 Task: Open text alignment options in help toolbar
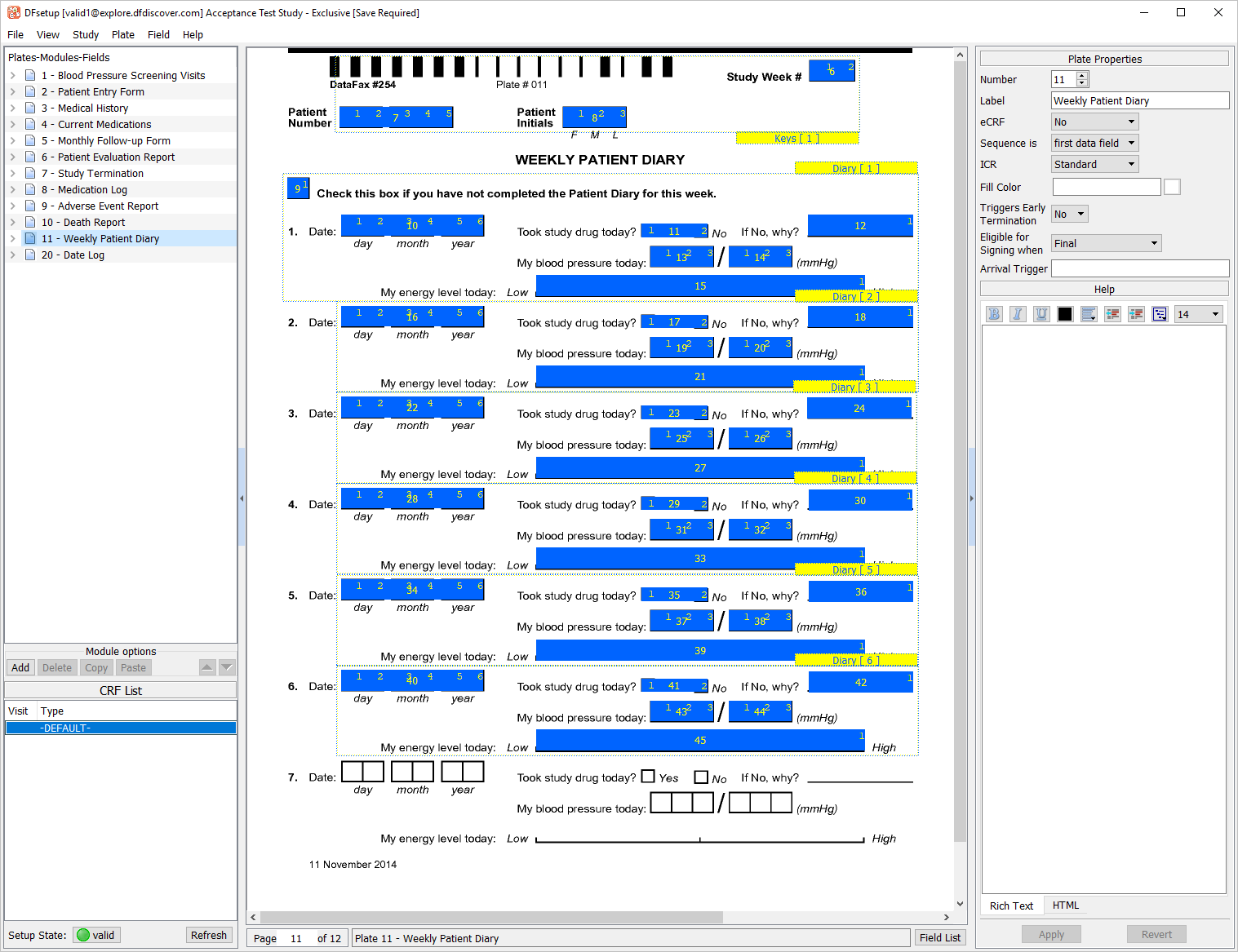1089,314
